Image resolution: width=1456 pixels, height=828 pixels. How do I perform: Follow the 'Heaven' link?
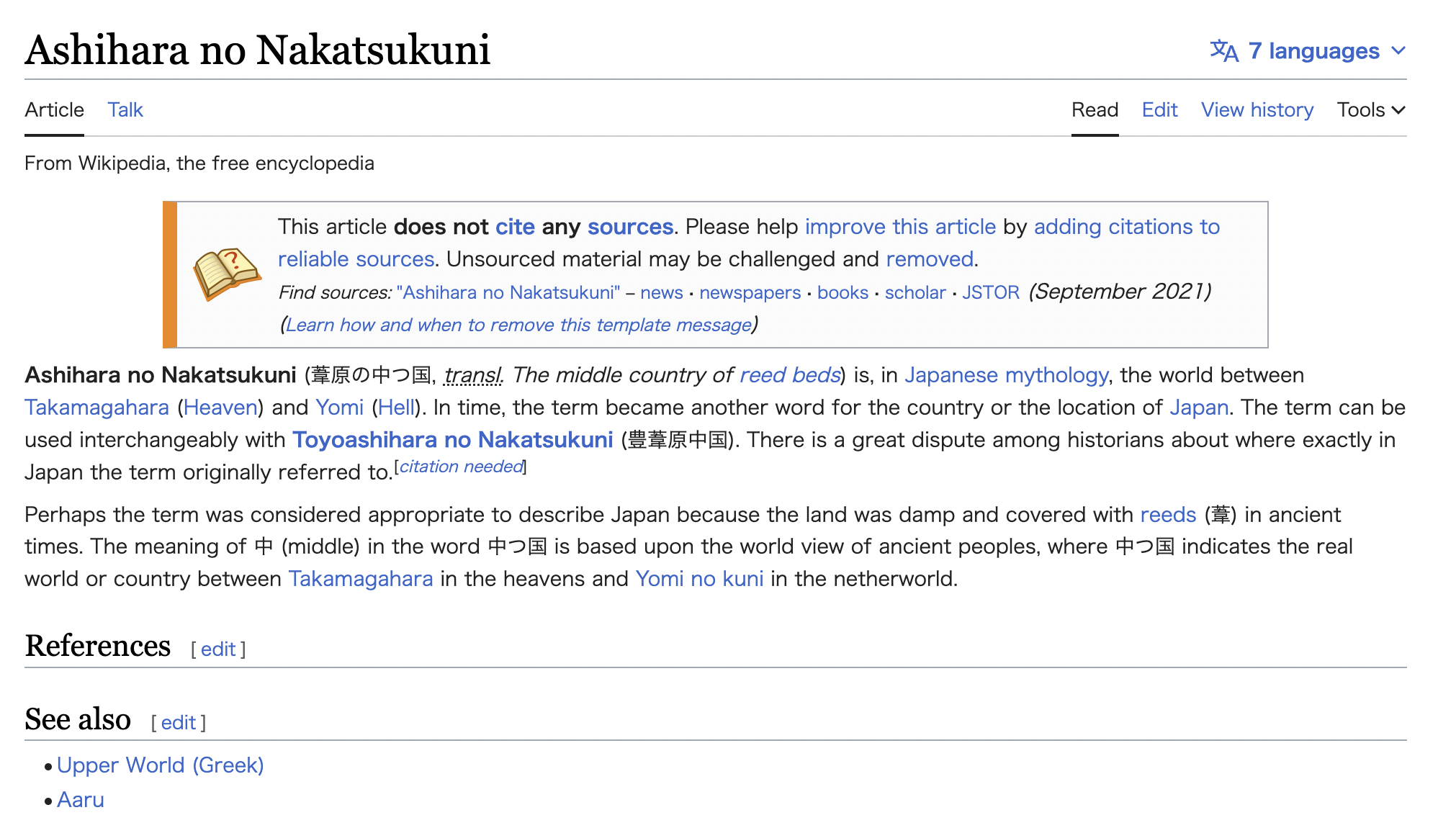[220, 408]
